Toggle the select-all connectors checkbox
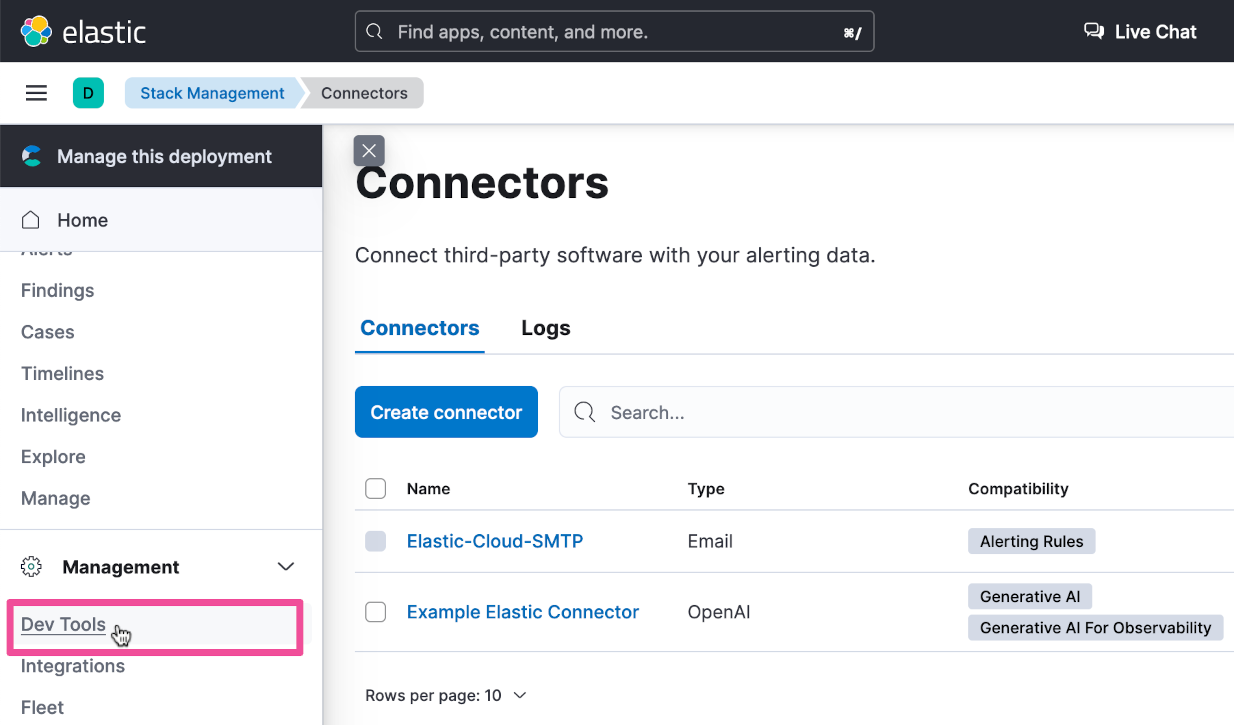 pos(375,488)
